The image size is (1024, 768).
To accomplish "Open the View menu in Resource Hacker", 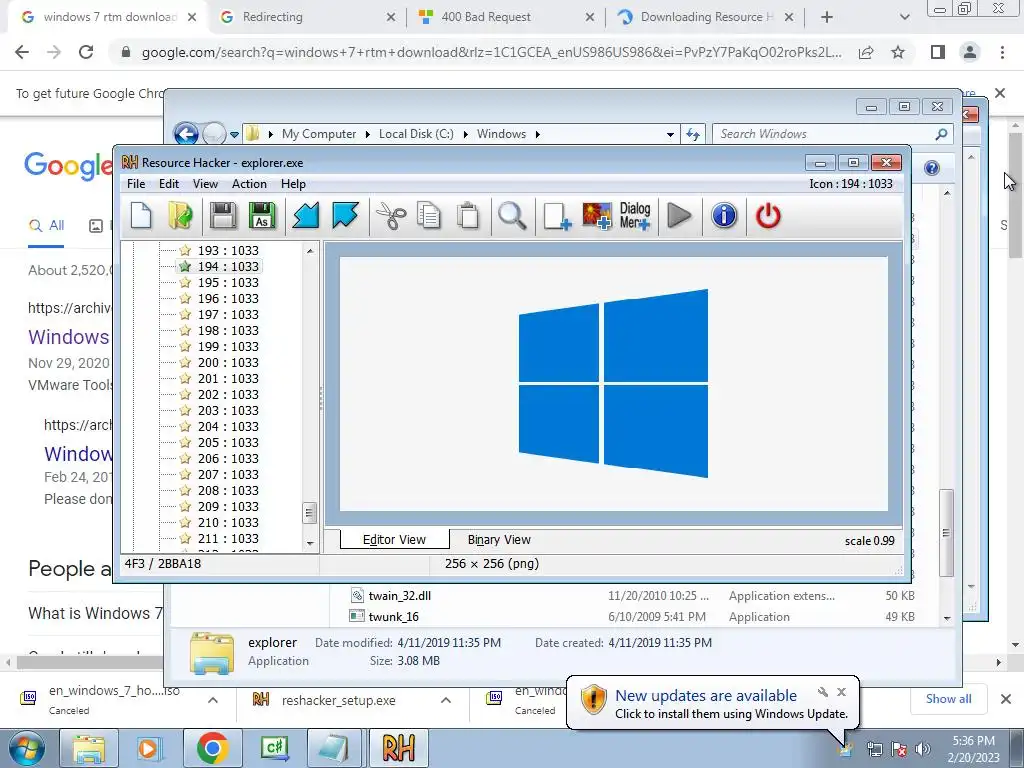I will (205, 184).
